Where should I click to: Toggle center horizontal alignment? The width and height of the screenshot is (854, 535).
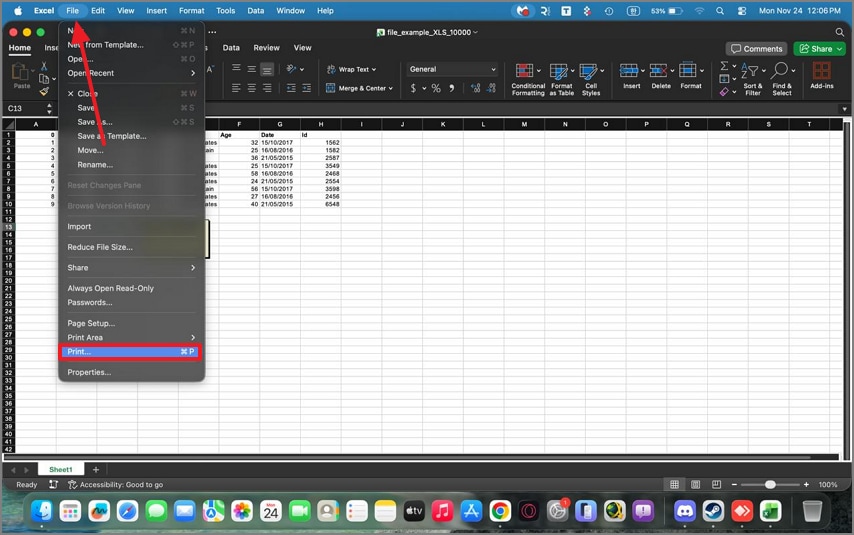click(x=252, y=88)
